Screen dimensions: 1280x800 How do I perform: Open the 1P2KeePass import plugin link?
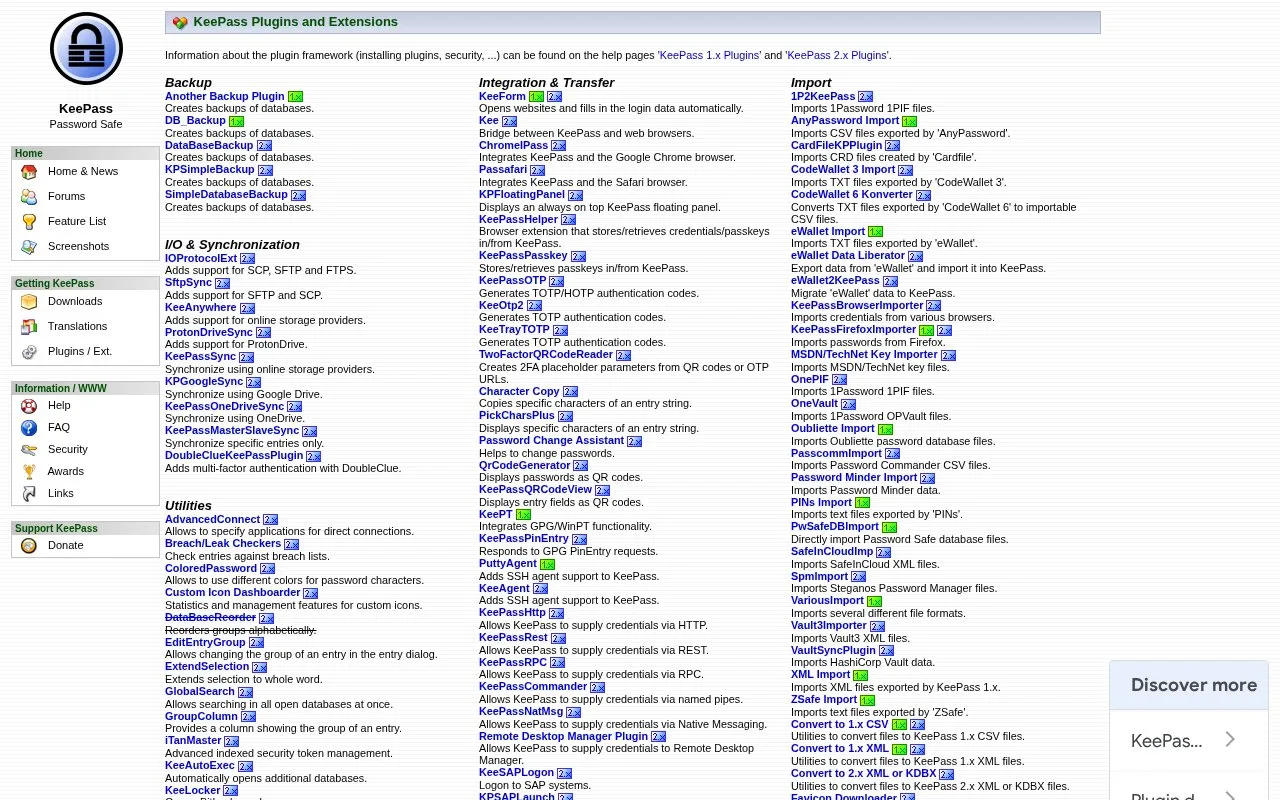[x=823, y=96]
